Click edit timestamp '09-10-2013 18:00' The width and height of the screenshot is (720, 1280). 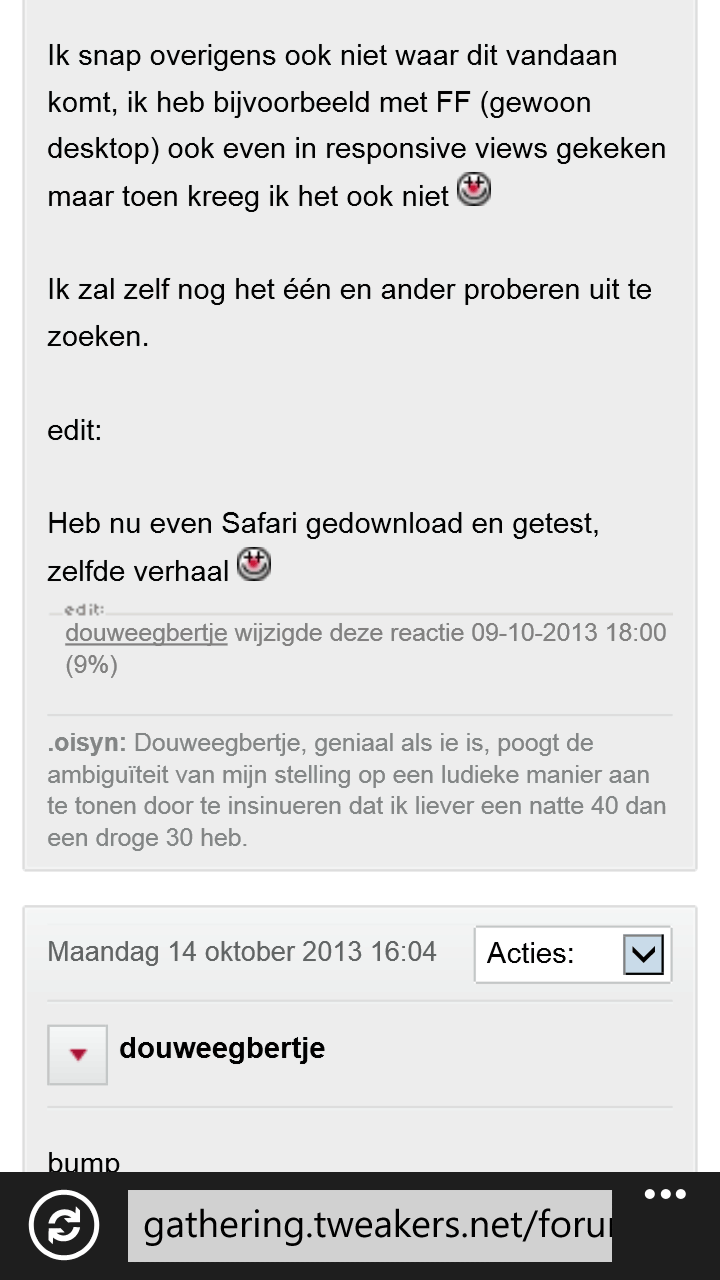coord(569,632)
